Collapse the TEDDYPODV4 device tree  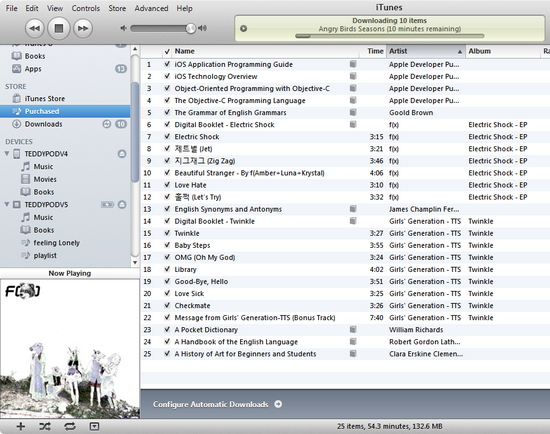pyautogui.click(x=6, y=153)
